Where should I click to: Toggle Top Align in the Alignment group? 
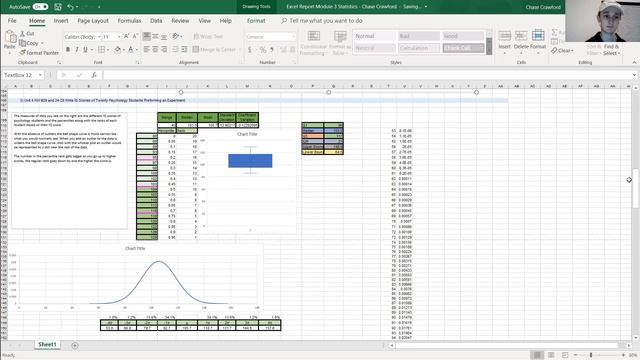click(147, 36)
